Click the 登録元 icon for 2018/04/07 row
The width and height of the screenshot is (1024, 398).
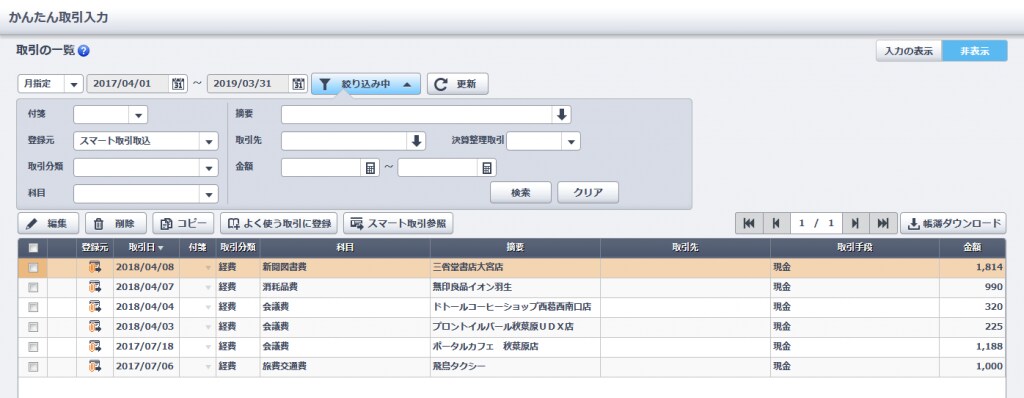[x=95, y=287]
